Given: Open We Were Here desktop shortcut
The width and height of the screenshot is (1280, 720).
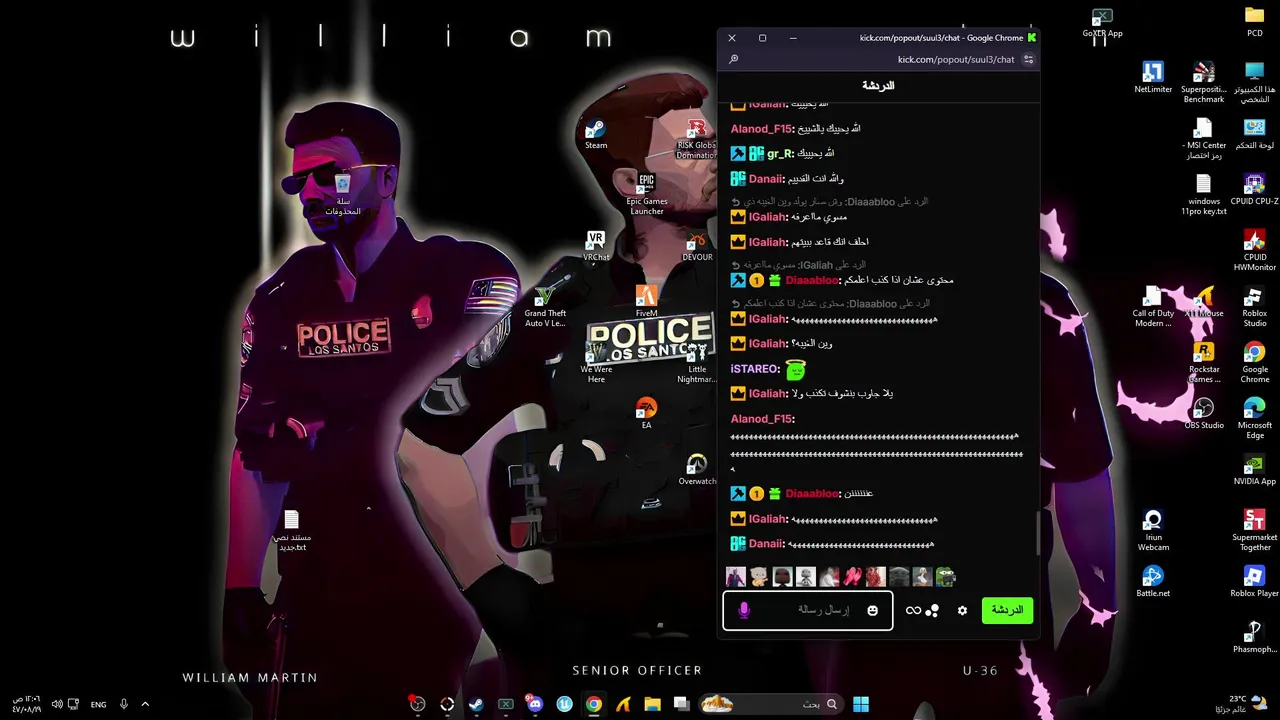Looking at the screenshot, I should pos(596,362).
